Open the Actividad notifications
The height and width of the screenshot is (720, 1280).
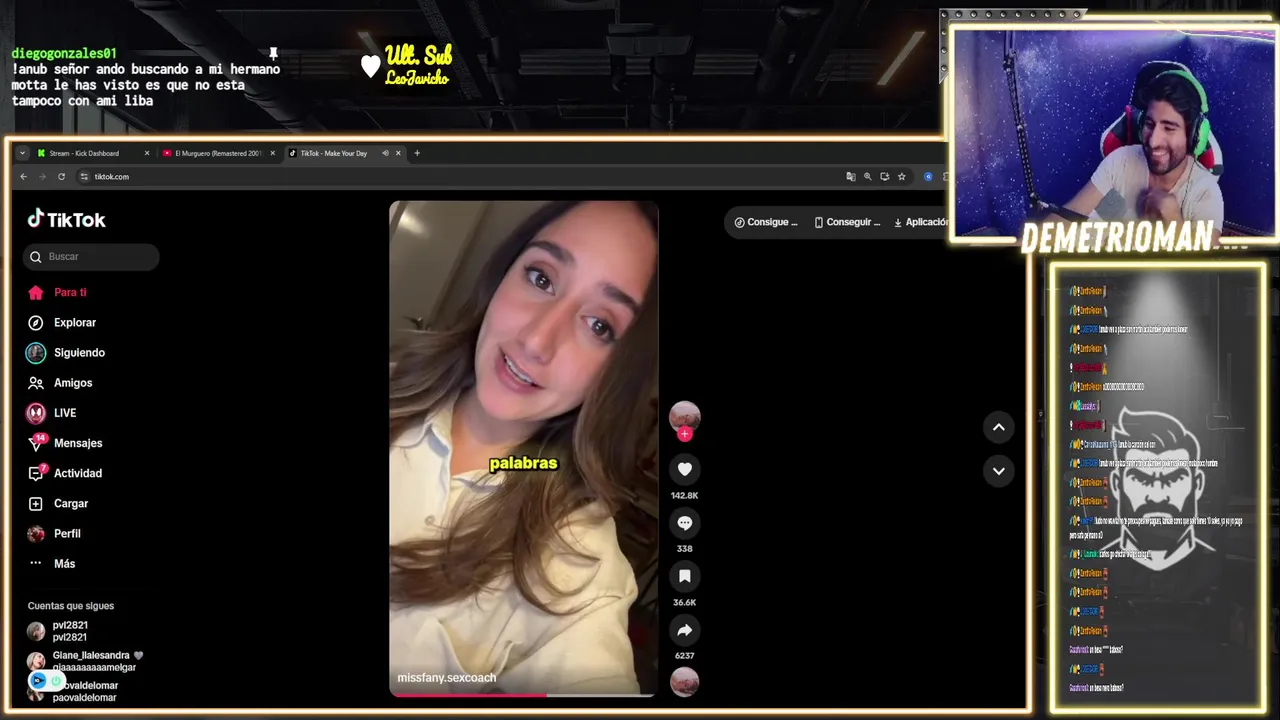tap(65, 473)
